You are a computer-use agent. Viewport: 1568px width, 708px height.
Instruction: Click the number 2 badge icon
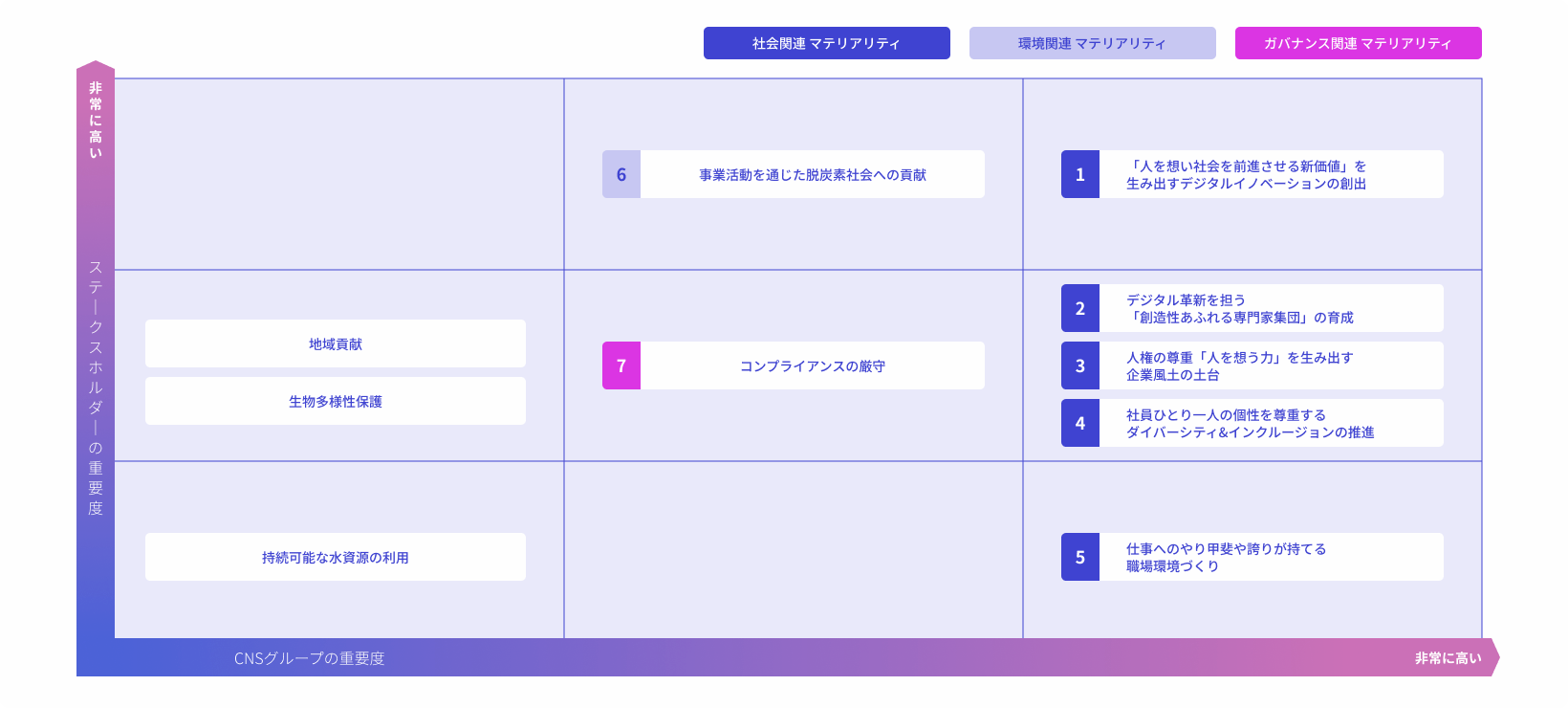click(x=1080, y=308)
